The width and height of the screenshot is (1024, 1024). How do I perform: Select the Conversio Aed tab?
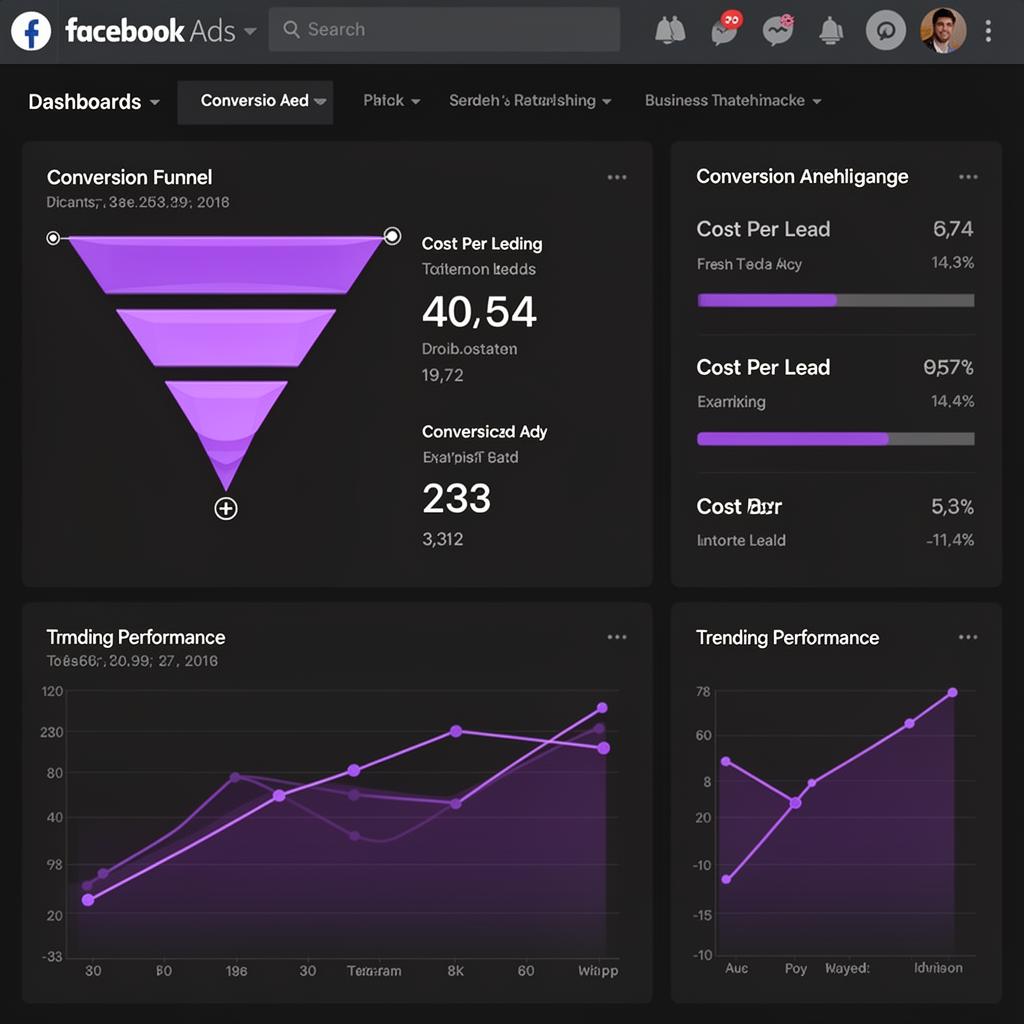(x=255, y=102)
